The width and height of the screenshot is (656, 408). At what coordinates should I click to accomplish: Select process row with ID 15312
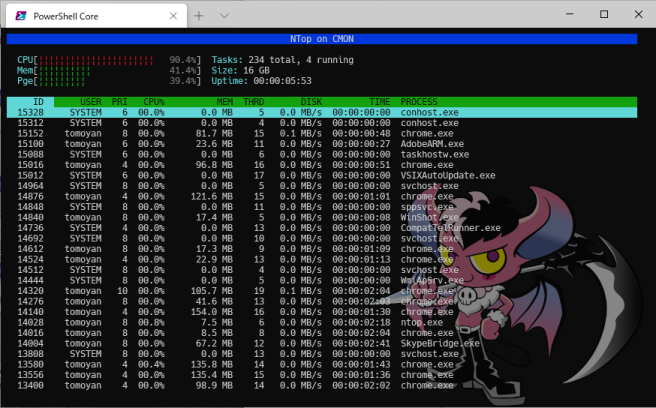click(322, 123)
